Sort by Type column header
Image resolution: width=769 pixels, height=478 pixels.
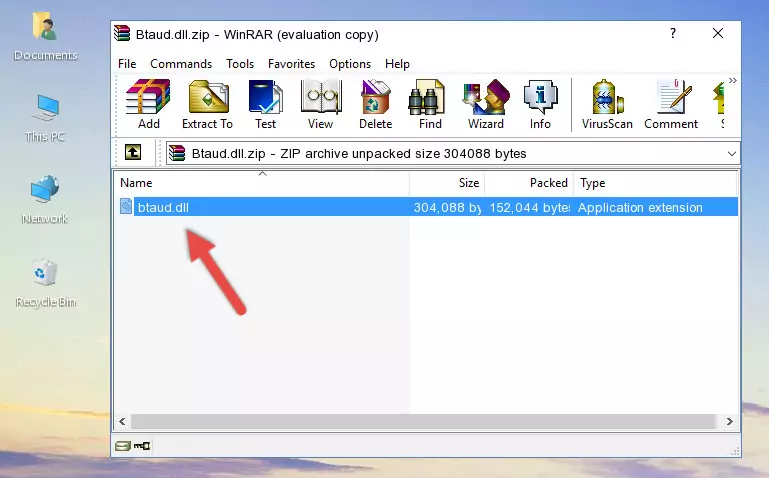pyautogui.click(x=655, y=182)
